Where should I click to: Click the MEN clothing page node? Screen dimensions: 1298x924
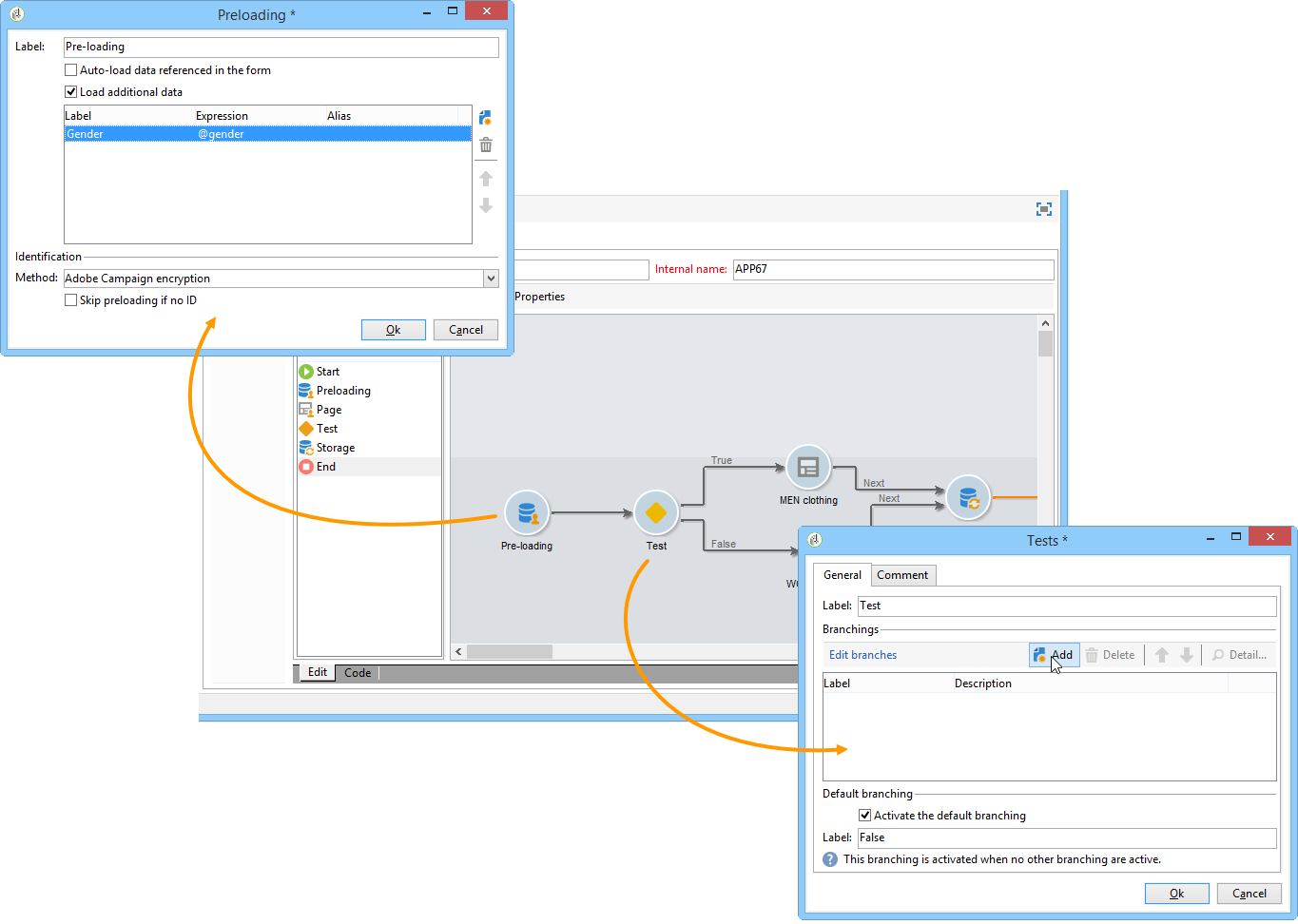pyautogui.click(x=808, y=468)
